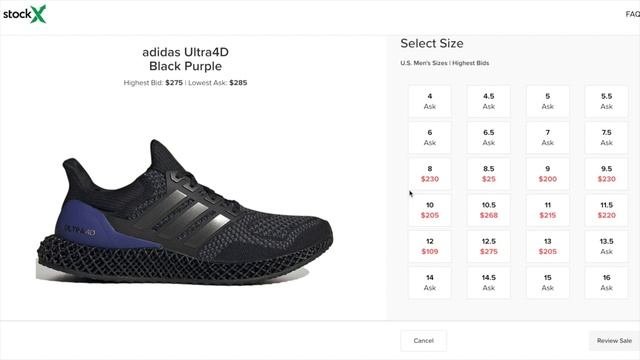Select size 14.5 Ask tile
Viewport: 640px width, 360px height.
tap(489, 283)
